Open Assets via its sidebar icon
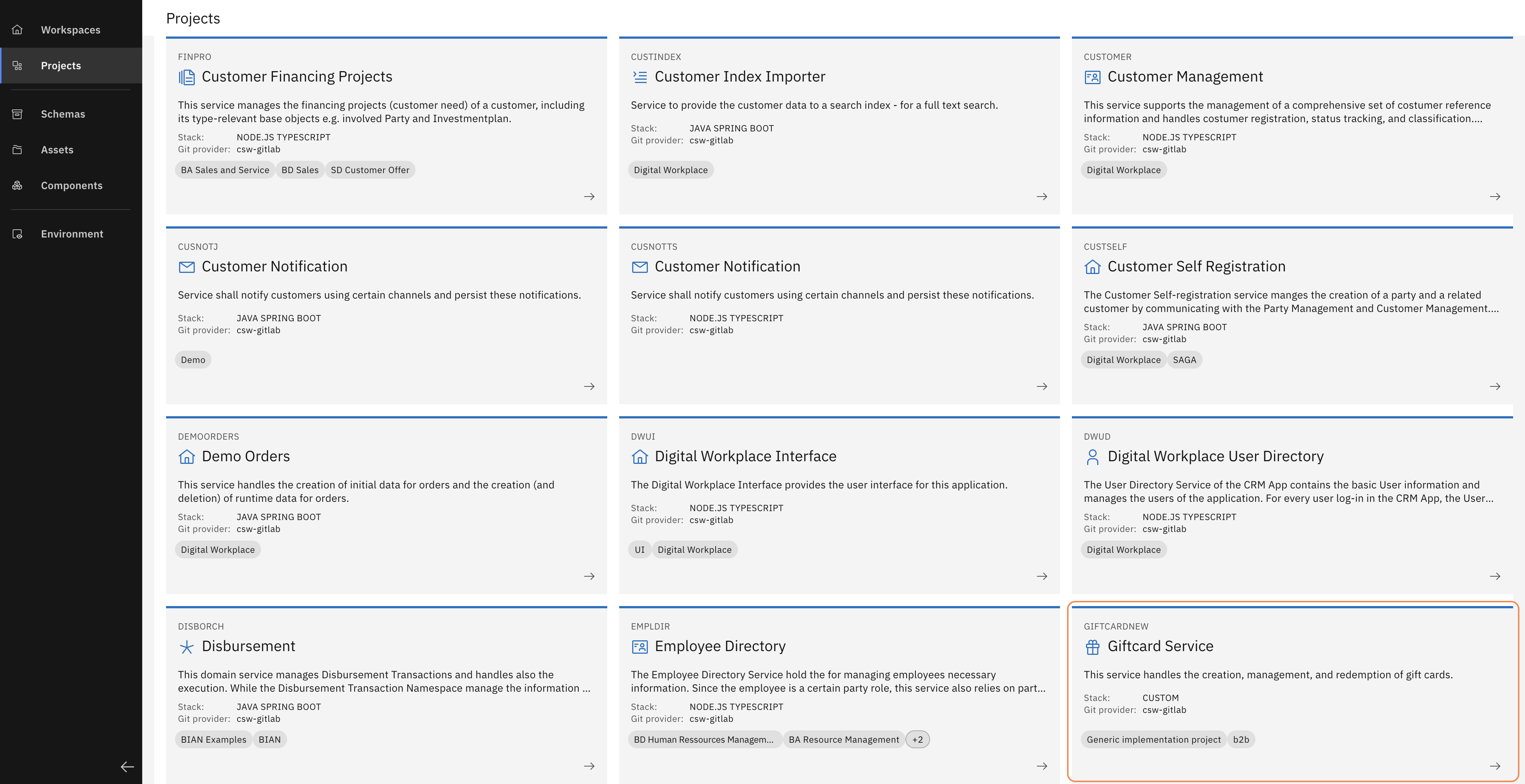 click(17, 149)
